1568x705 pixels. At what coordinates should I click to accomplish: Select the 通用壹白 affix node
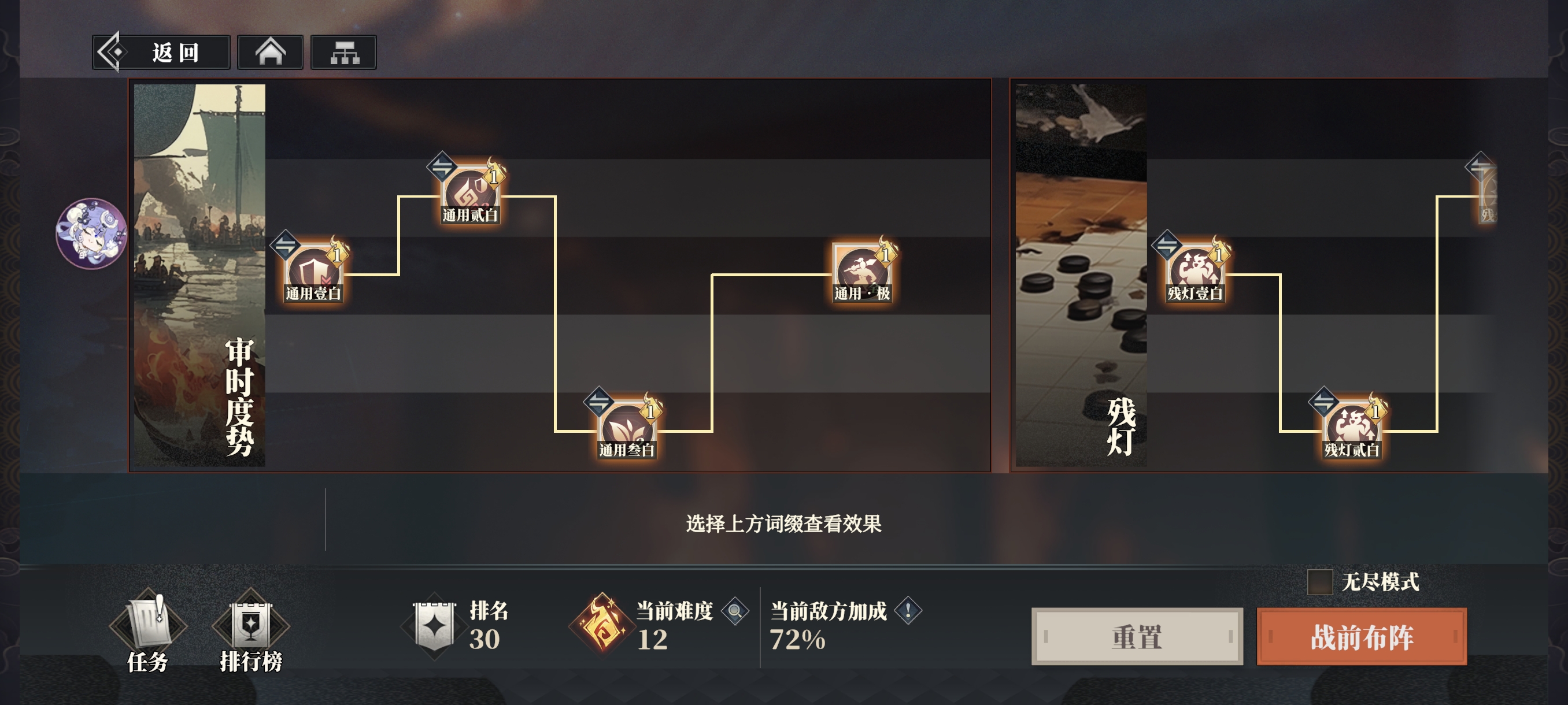pos(313,273)
